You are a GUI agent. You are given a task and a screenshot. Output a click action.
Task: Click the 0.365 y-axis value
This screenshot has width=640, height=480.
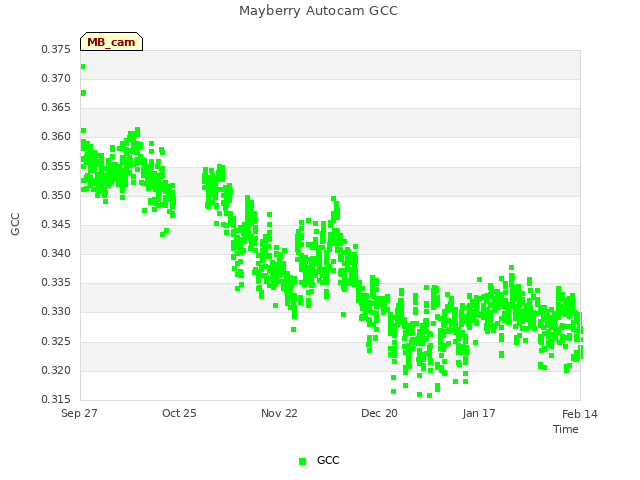pos(56,107)
